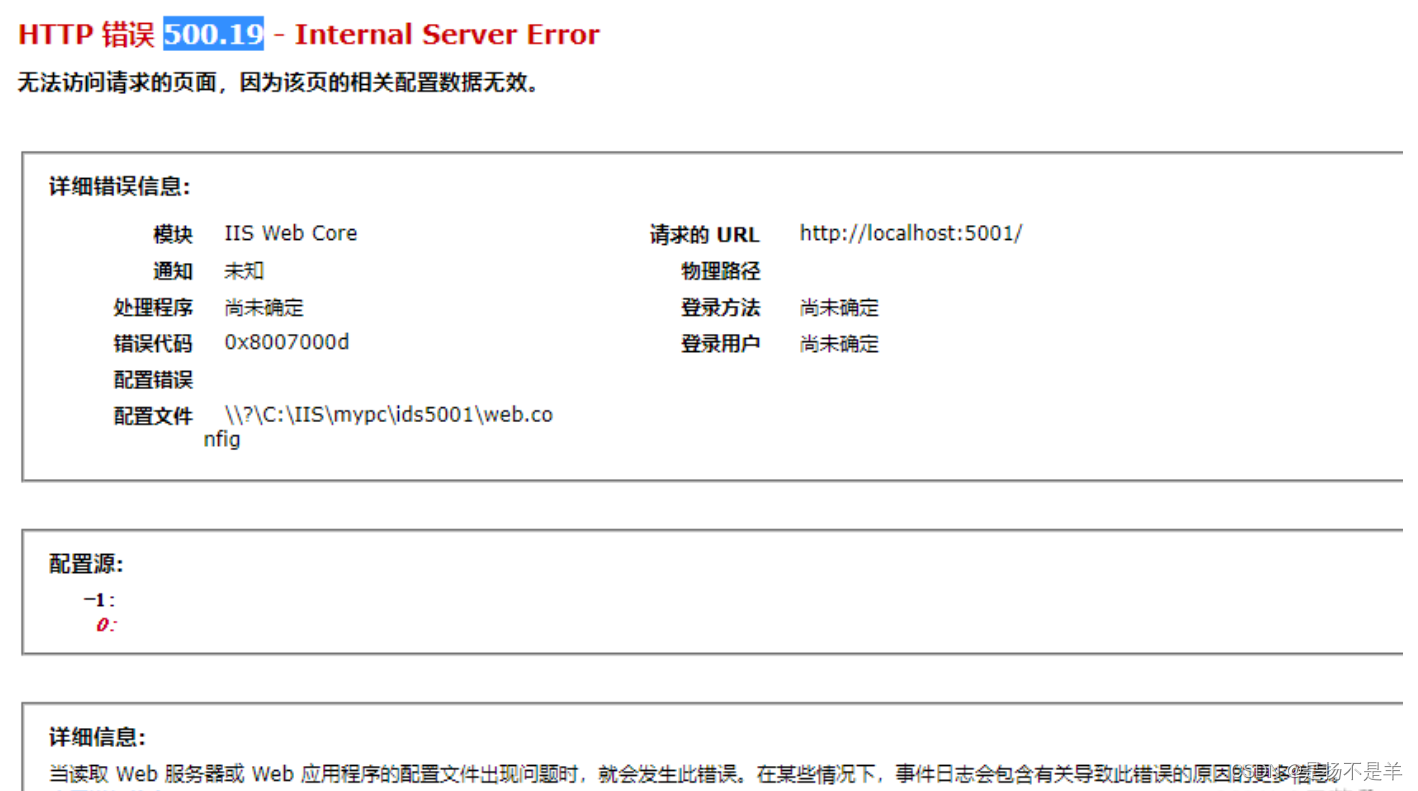
Task: Click the Internal Server Error heading
Action: tap(446, 33)
